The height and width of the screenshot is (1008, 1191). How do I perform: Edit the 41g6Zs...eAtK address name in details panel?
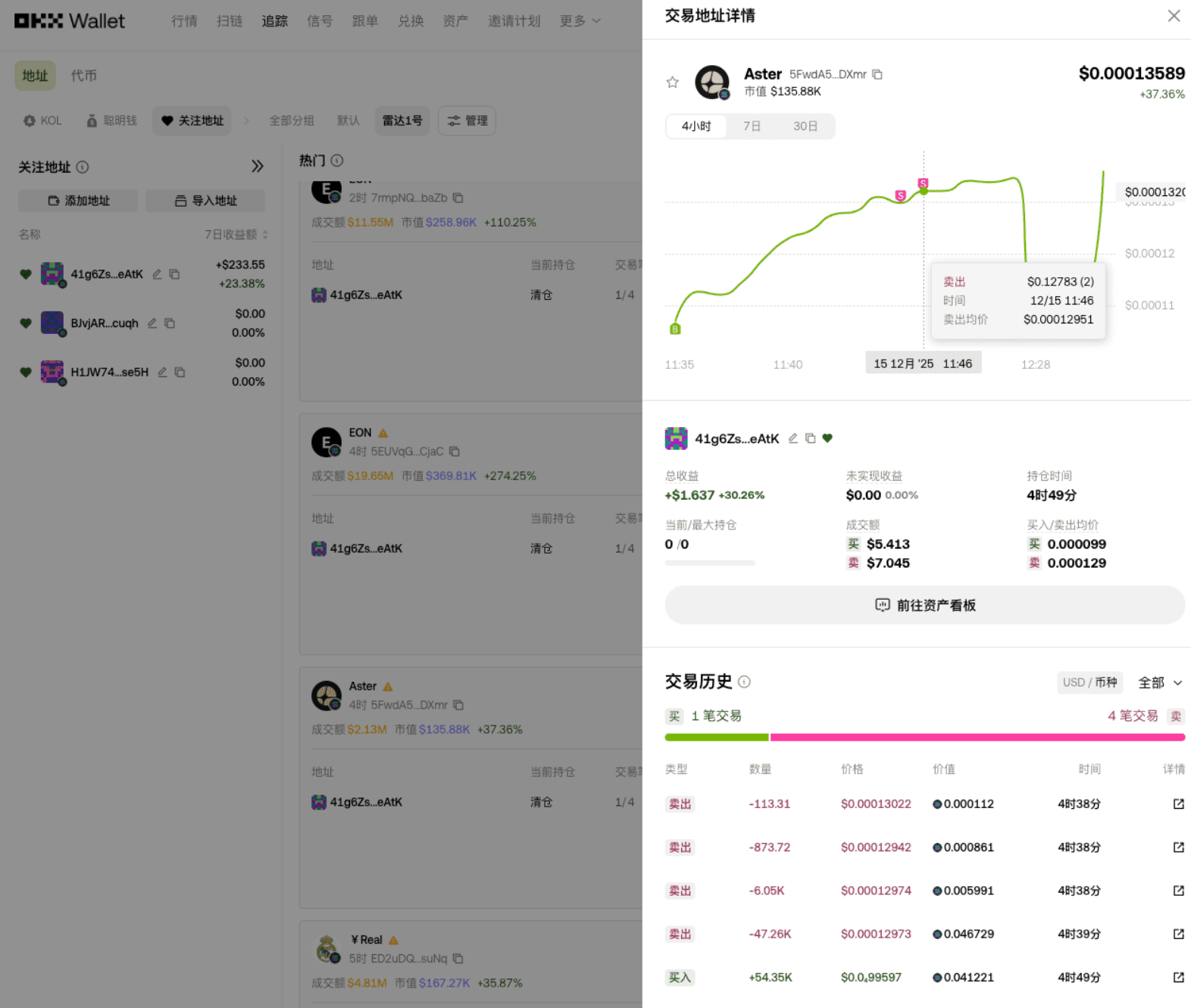tap(793, 438)
